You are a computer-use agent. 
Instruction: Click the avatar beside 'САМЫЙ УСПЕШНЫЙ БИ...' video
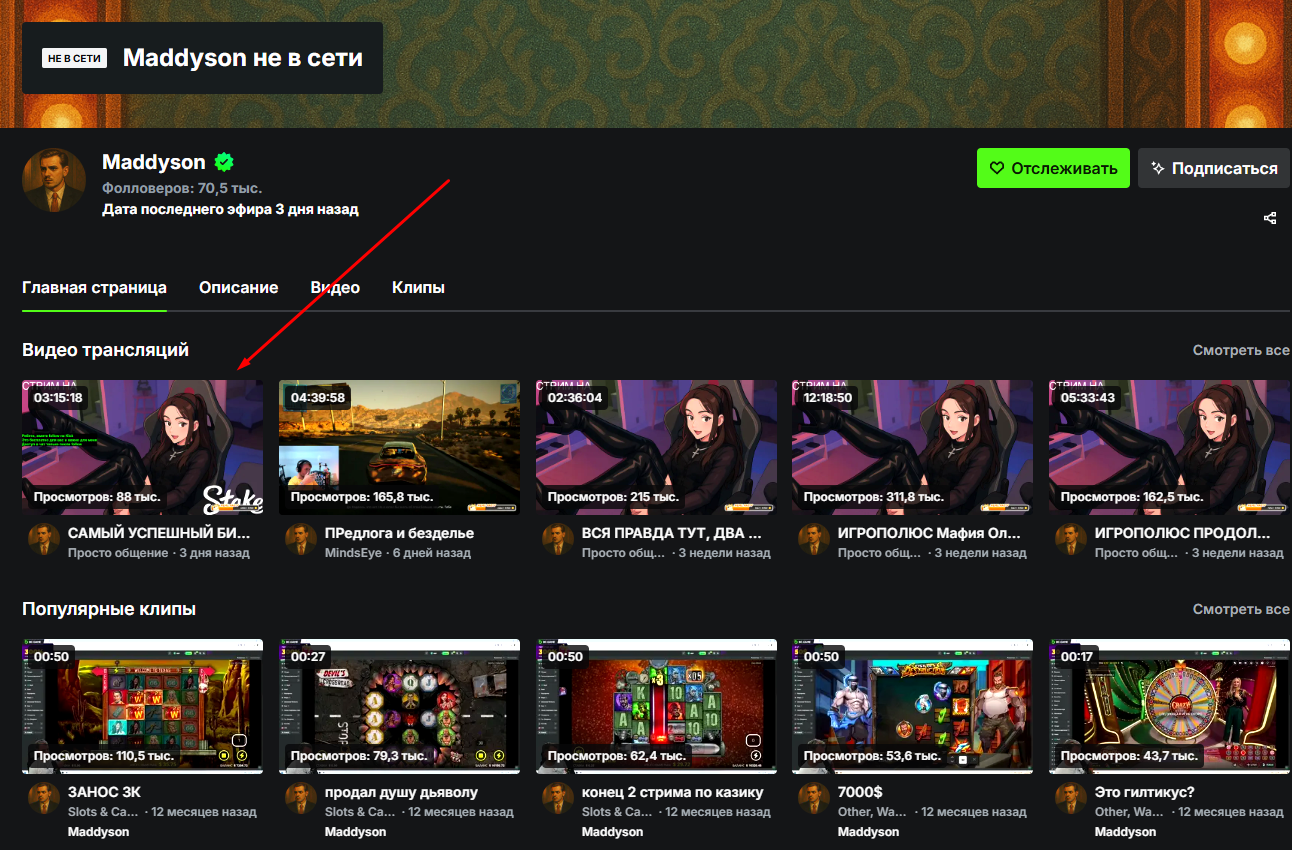pos(44,540)
